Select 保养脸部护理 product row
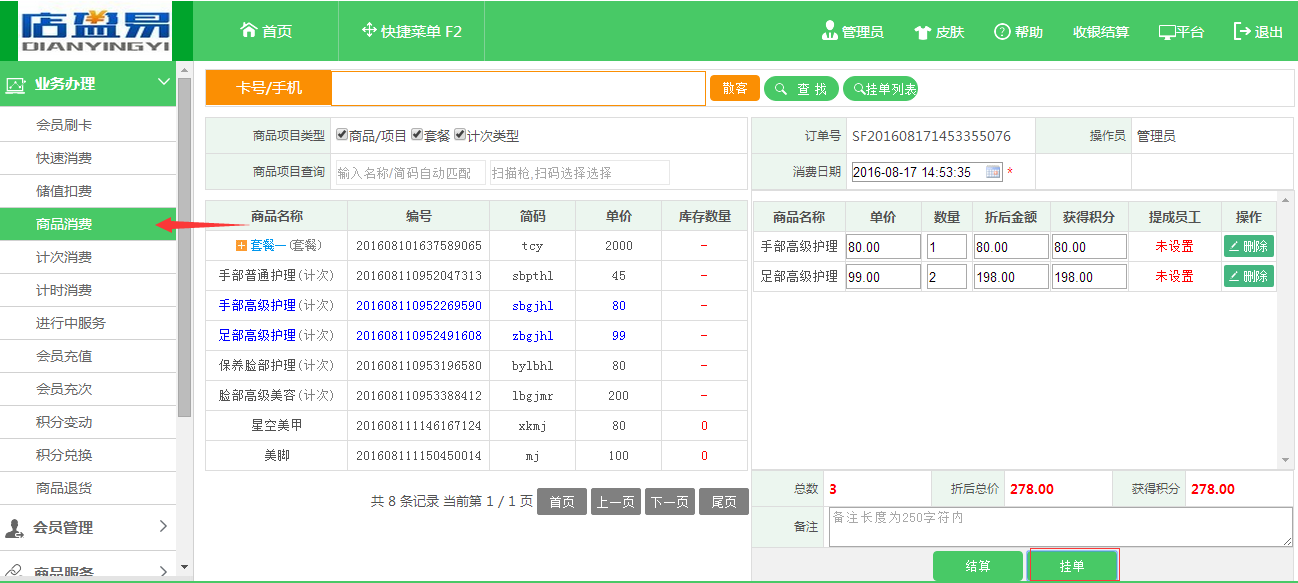1298x583 pixels. click(476, 366)
